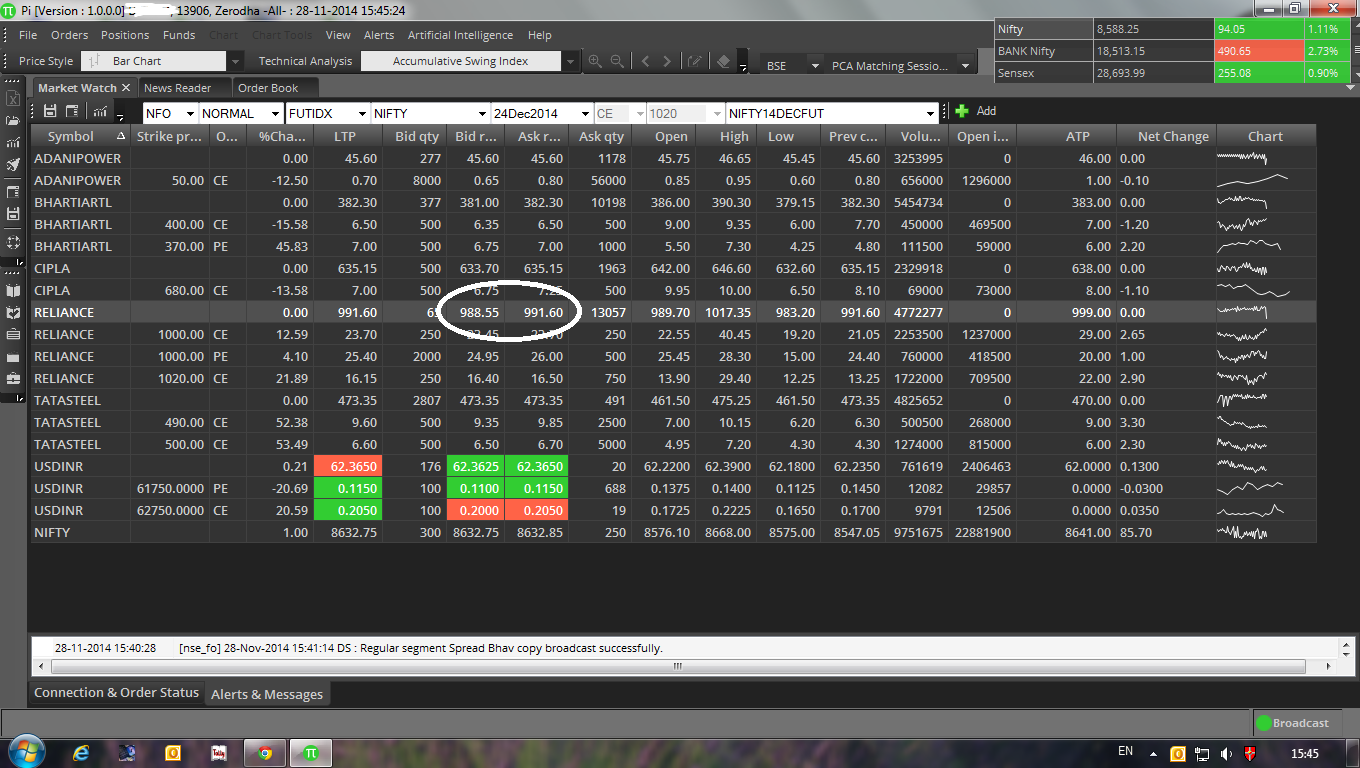The height and width of the screenshot is (768, 1360).
Task: Click the sidebar window panel icon
Action: pyautogui.click(x=13, y=192)
